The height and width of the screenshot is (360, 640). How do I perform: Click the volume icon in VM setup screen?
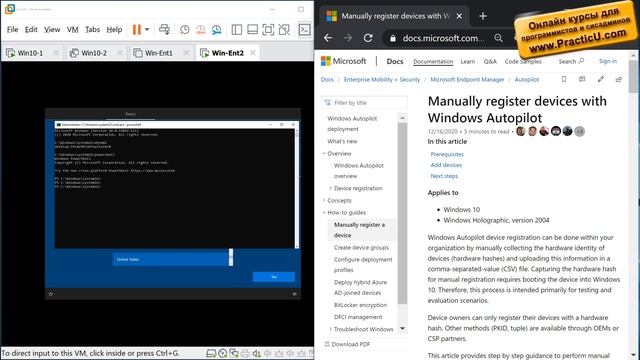(x=294, y=294)
